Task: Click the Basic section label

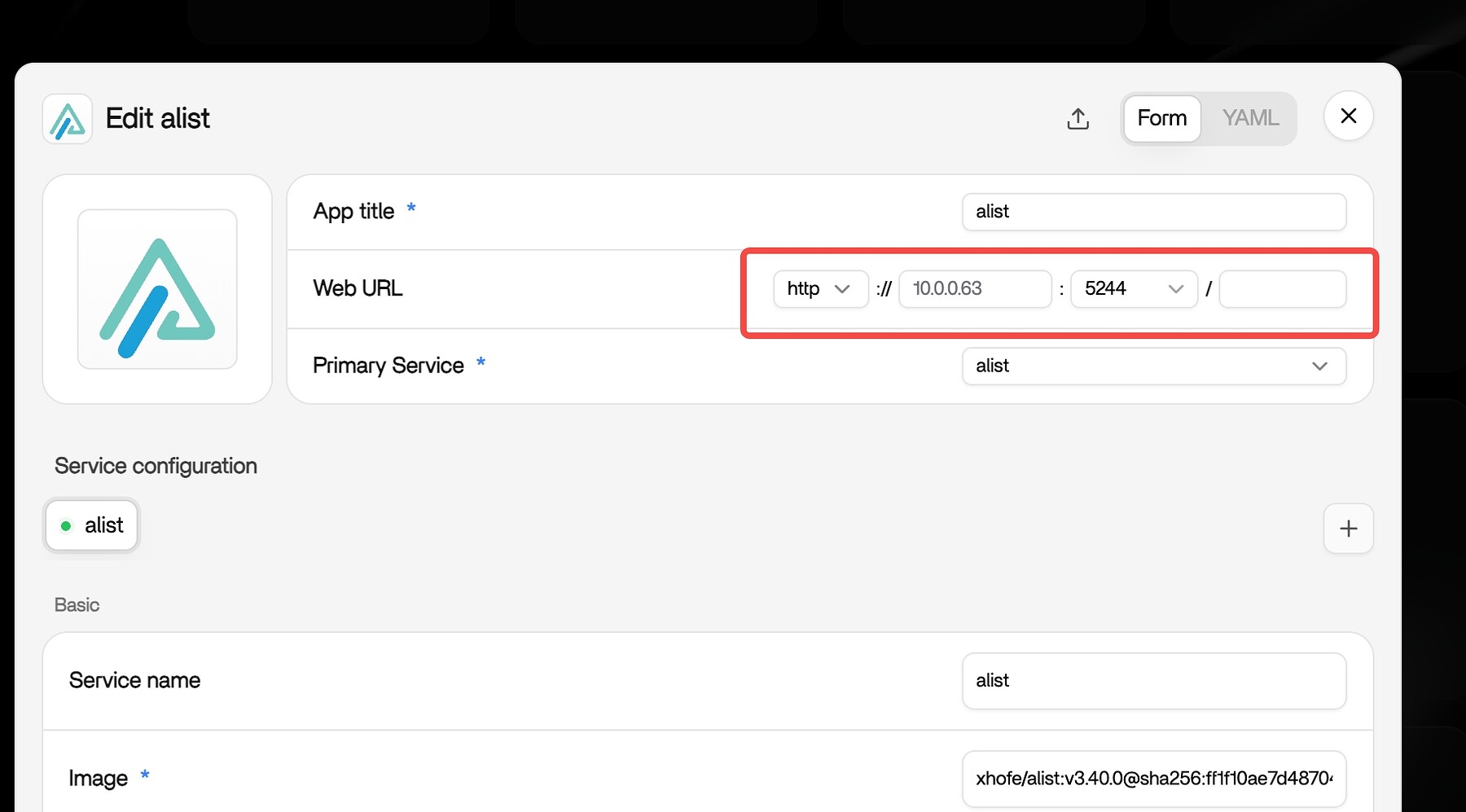Action: pos(77,605)
